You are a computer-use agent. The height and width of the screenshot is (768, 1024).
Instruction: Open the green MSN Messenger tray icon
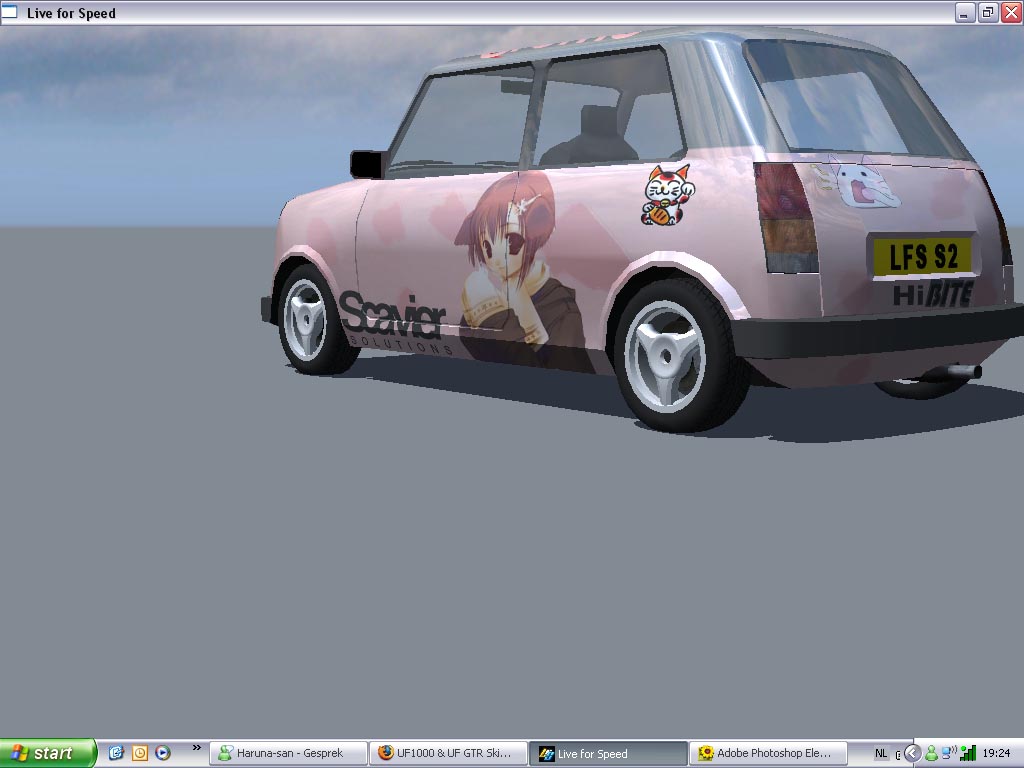931,754
